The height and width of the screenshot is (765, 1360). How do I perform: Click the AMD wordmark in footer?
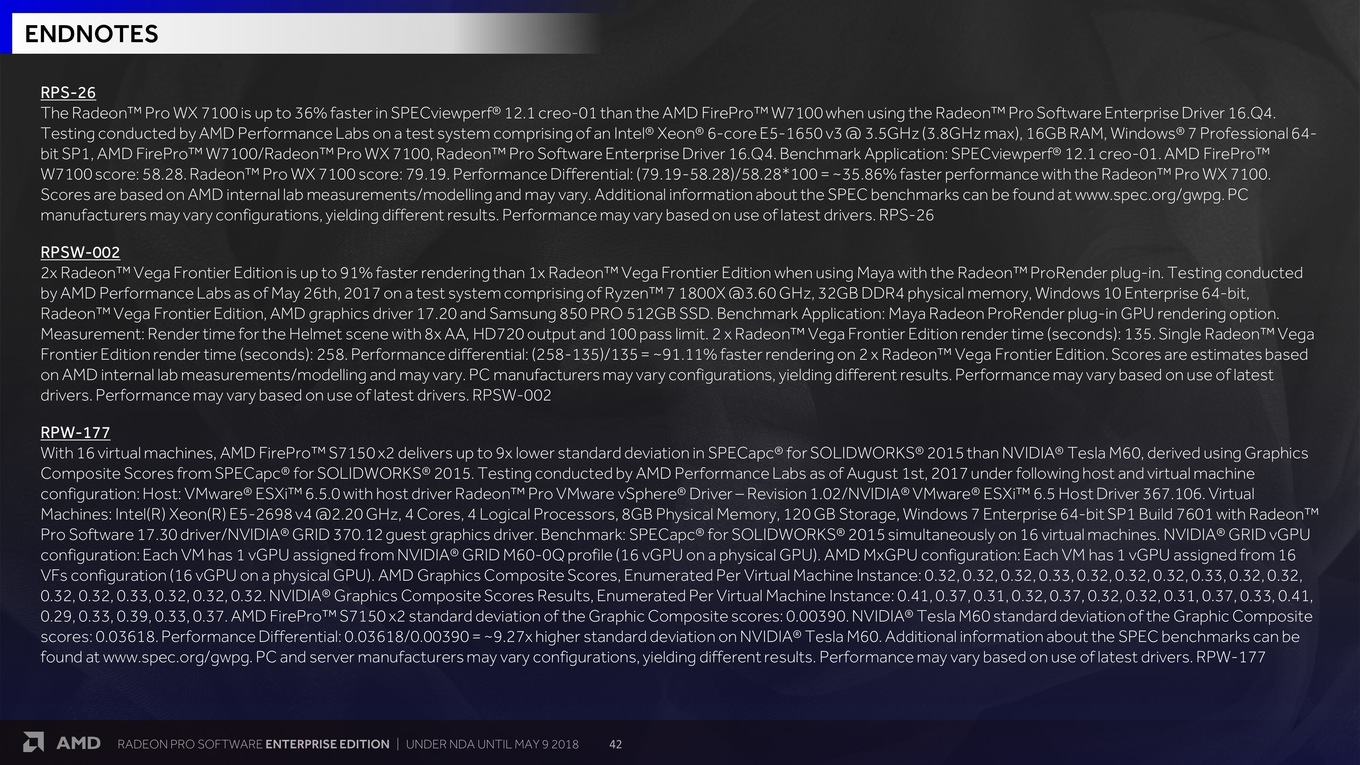tap(78, 743)
